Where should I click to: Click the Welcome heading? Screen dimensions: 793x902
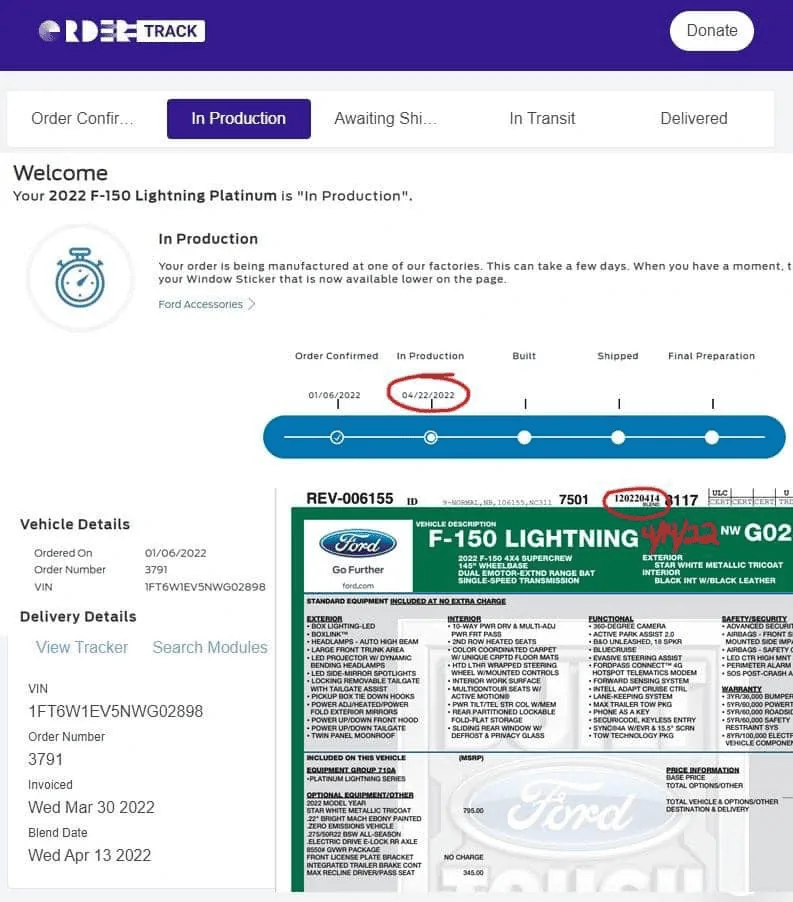coord(60,173)
